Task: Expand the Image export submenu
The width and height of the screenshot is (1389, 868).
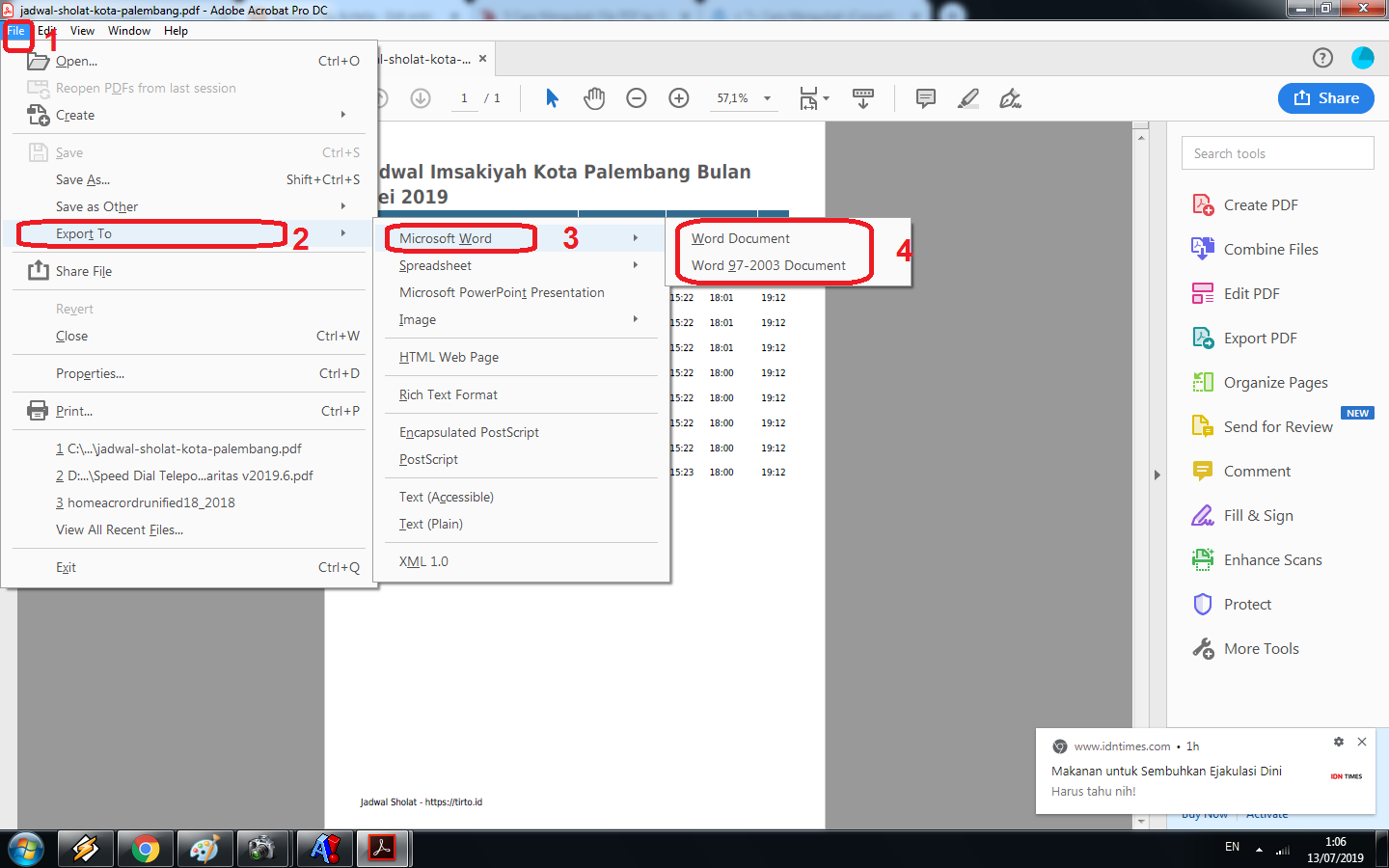Action: coord(418,319)
